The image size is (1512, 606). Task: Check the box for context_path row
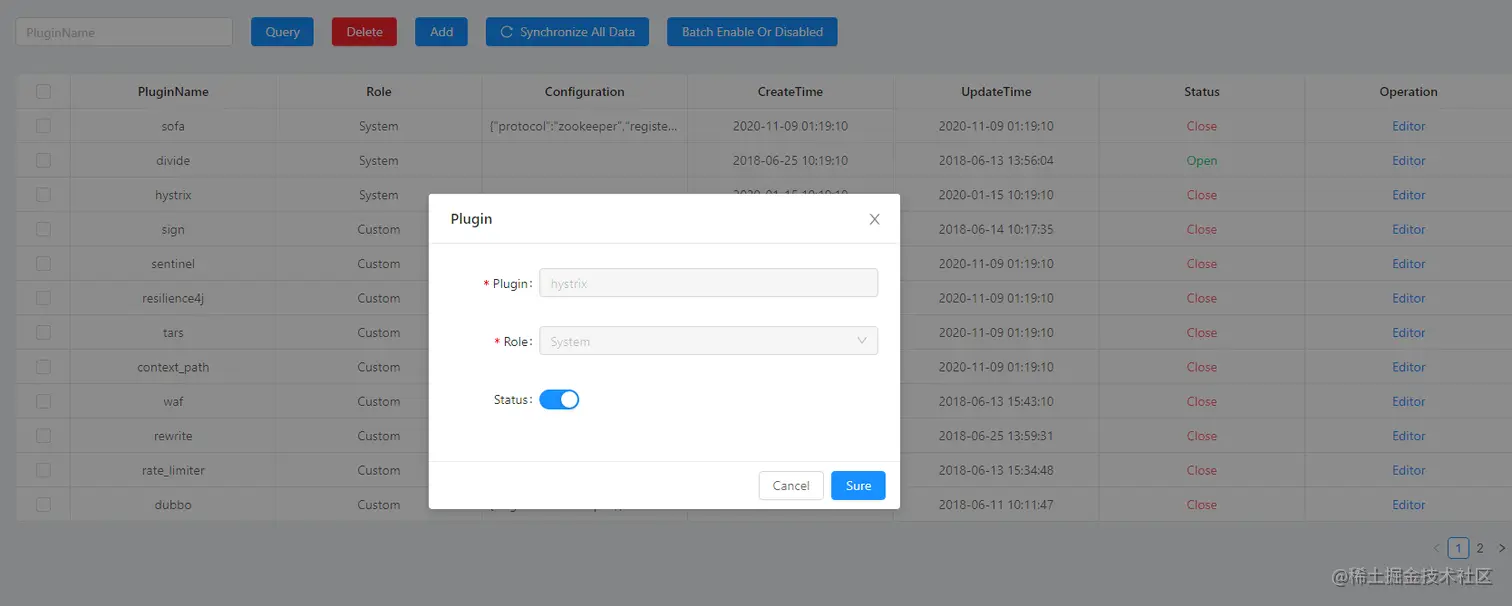[43, 367]
